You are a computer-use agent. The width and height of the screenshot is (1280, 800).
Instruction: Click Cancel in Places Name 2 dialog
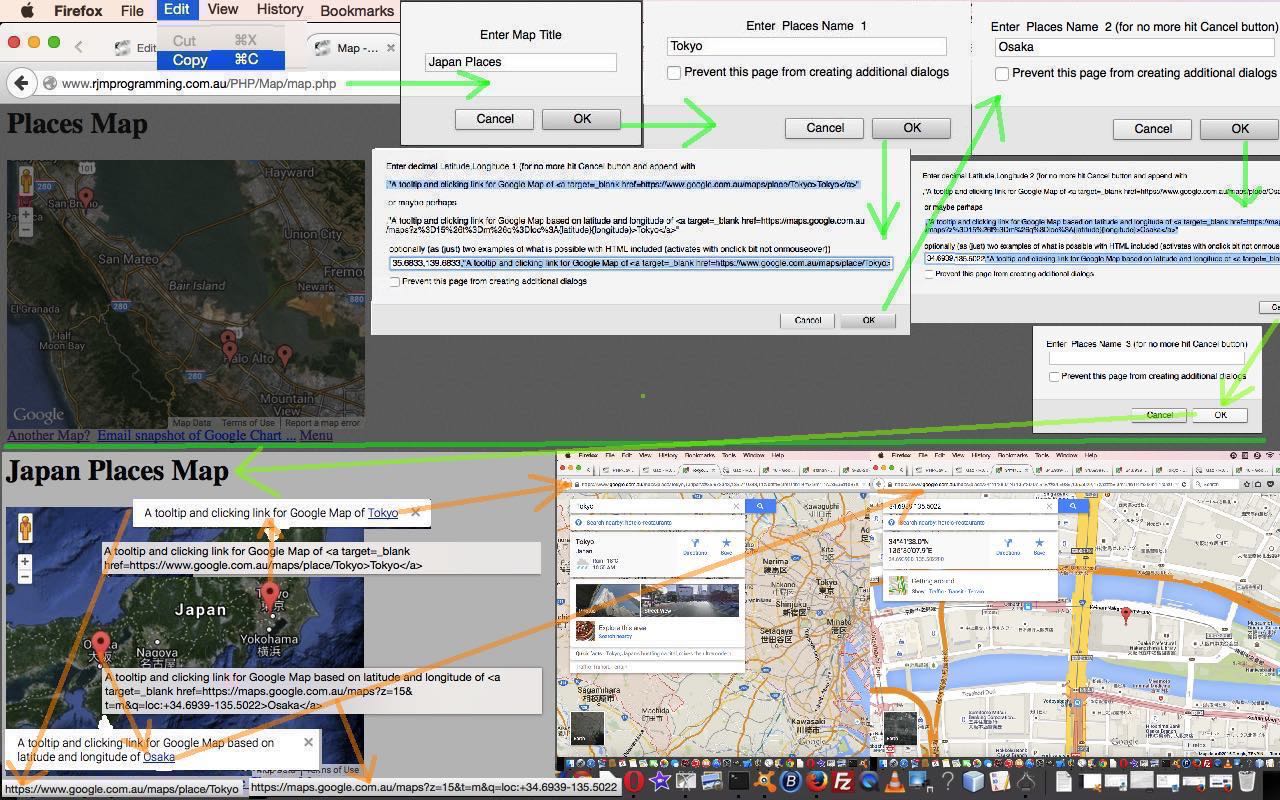tap(1152, 129)
